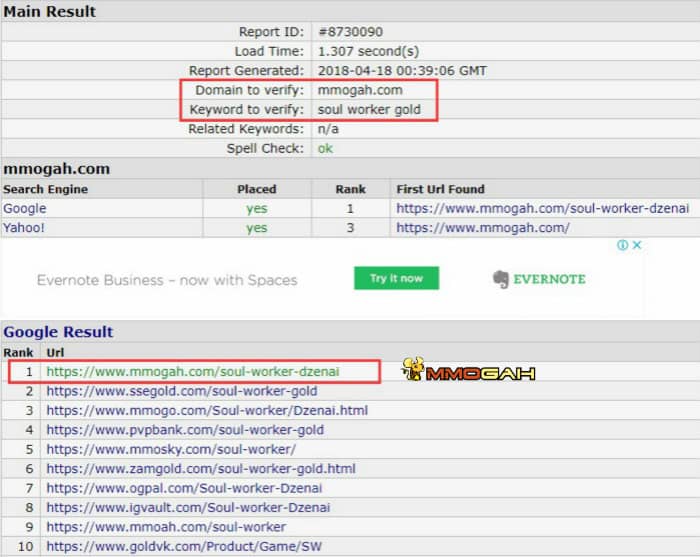
Task: Select the load time 1.307 second(s)
Action: tap(368, 51)
